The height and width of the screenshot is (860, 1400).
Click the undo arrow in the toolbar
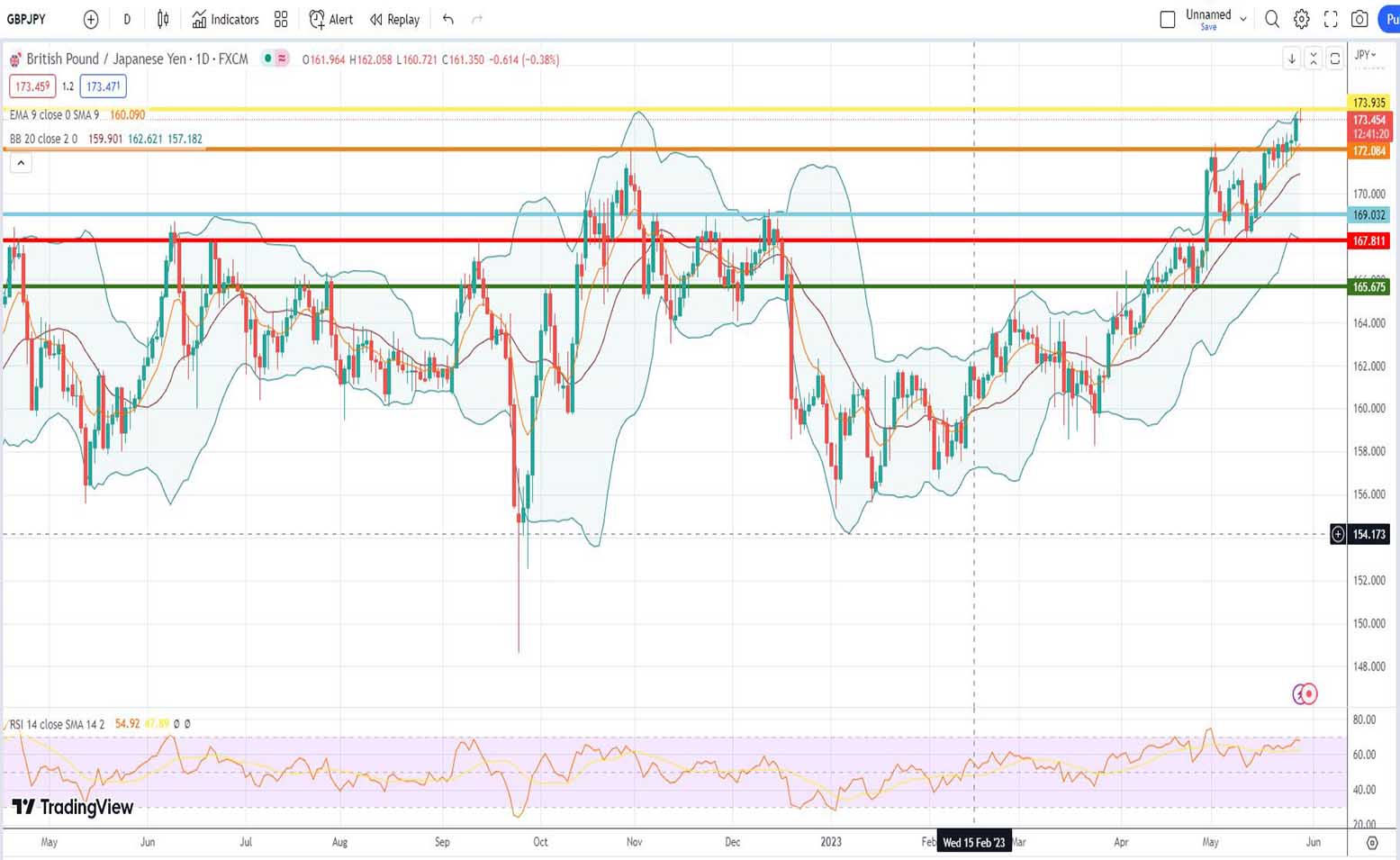(448, 19)
